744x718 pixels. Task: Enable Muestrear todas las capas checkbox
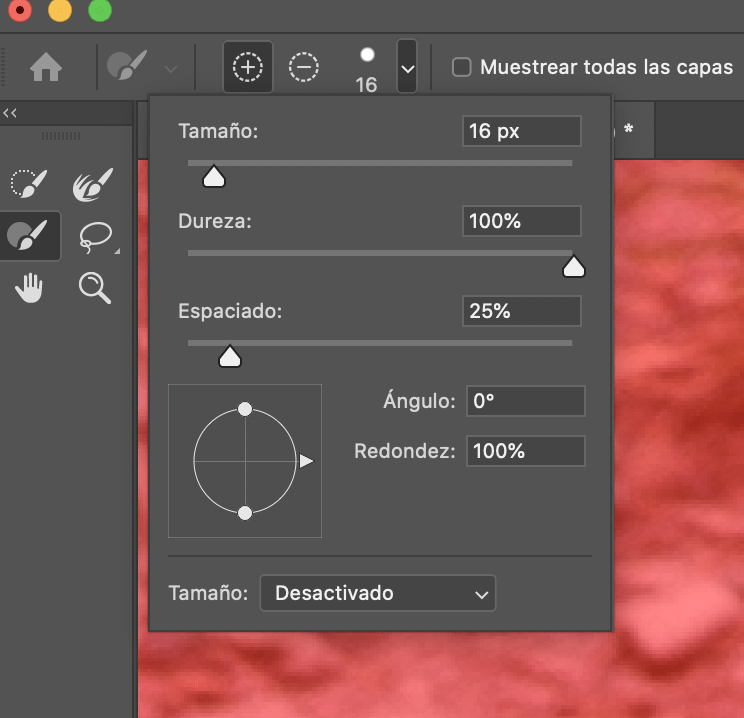(x=462, y=67)
